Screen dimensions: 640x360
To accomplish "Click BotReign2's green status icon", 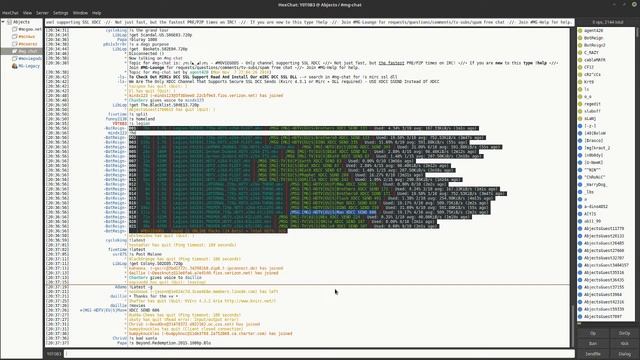I will pos(580,45).
